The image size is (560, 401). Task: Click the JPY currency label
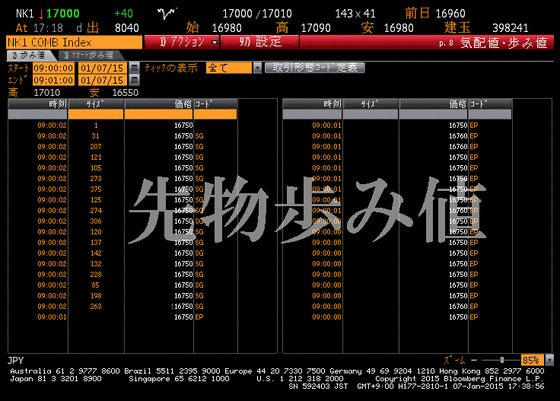click(15, 361)
